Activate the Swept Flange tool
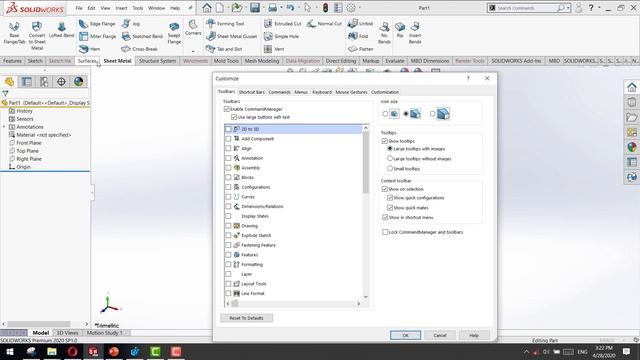The height and width of the screenshot is (360, 640). pyautogui.click(x=174, y=33)
